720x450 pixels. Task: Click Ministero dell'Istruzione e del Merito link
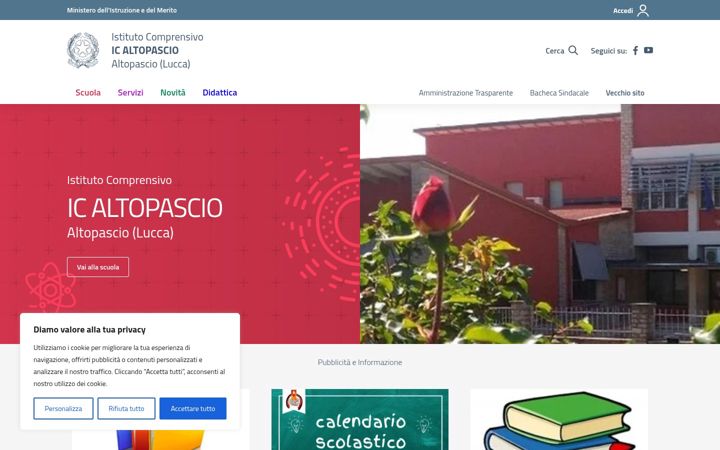122,10
